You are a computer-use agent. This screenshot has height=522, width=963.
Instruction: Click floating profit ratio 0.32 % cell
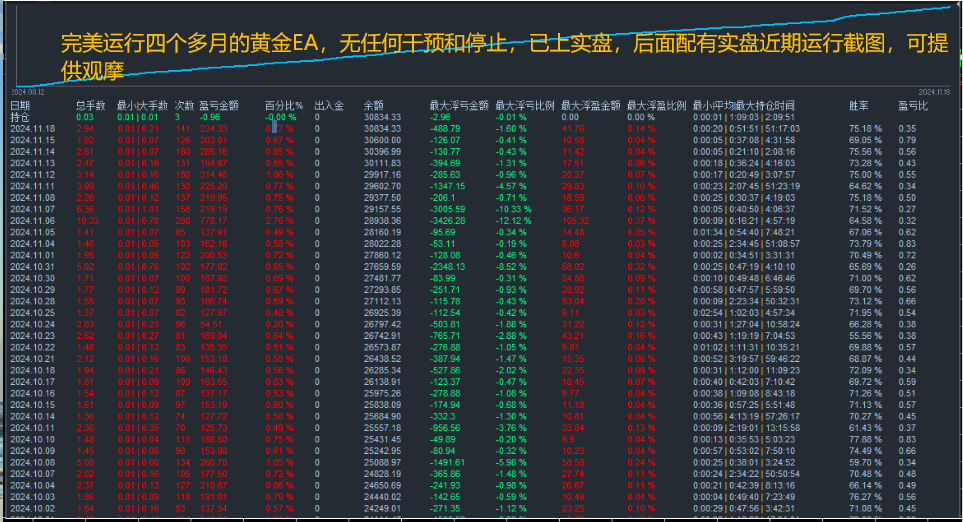641,267
